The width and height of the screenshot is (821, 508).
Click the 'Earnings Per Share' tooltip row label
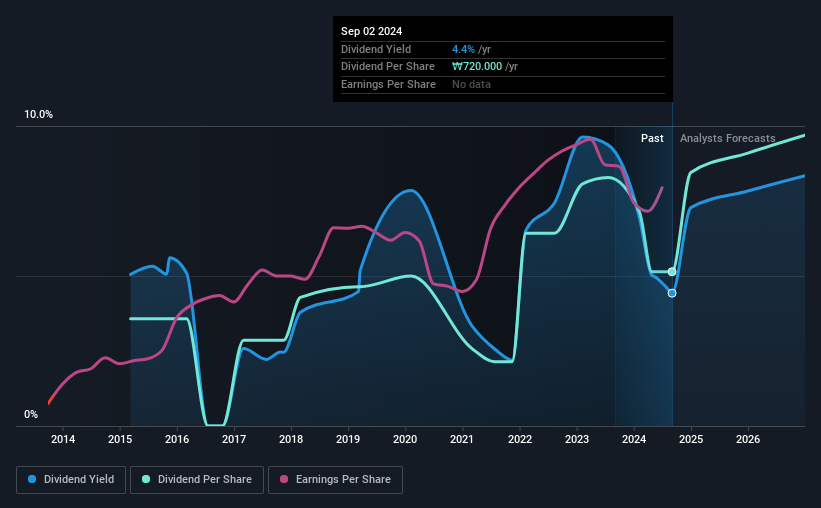tap(388, 84)
